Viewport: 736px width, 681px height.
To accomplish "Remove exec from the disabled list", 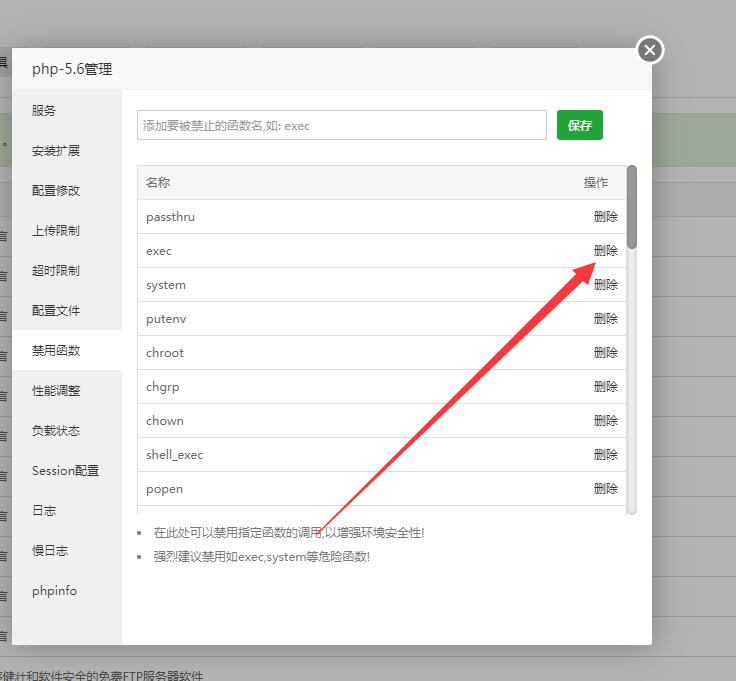I will [x=605, y=251].
